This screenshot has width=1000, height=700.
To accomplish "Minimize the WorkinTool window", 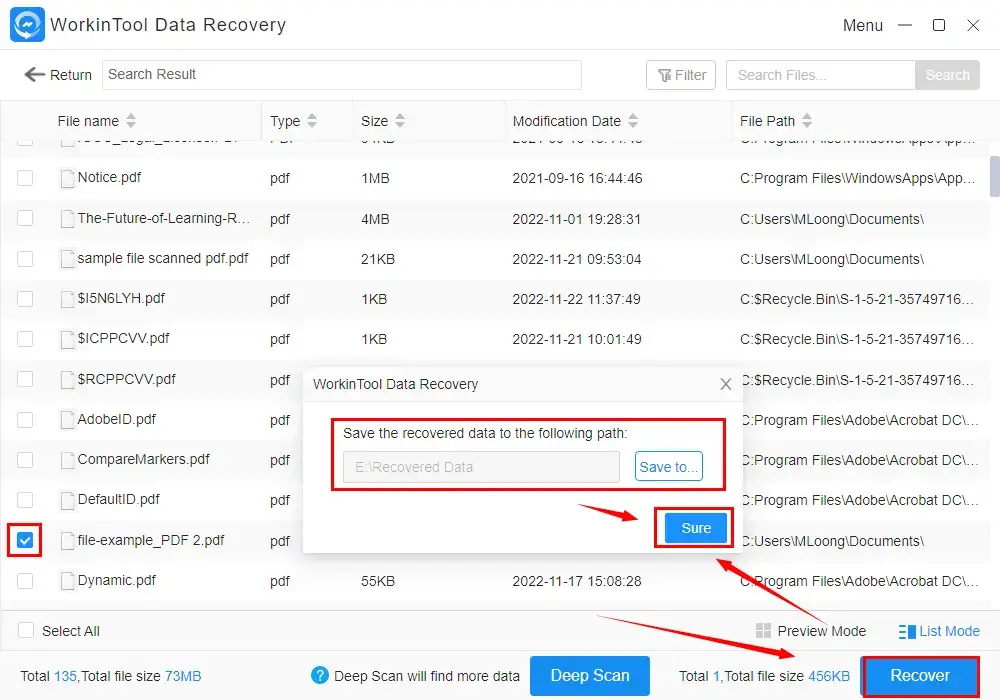I will coord(904,26).
